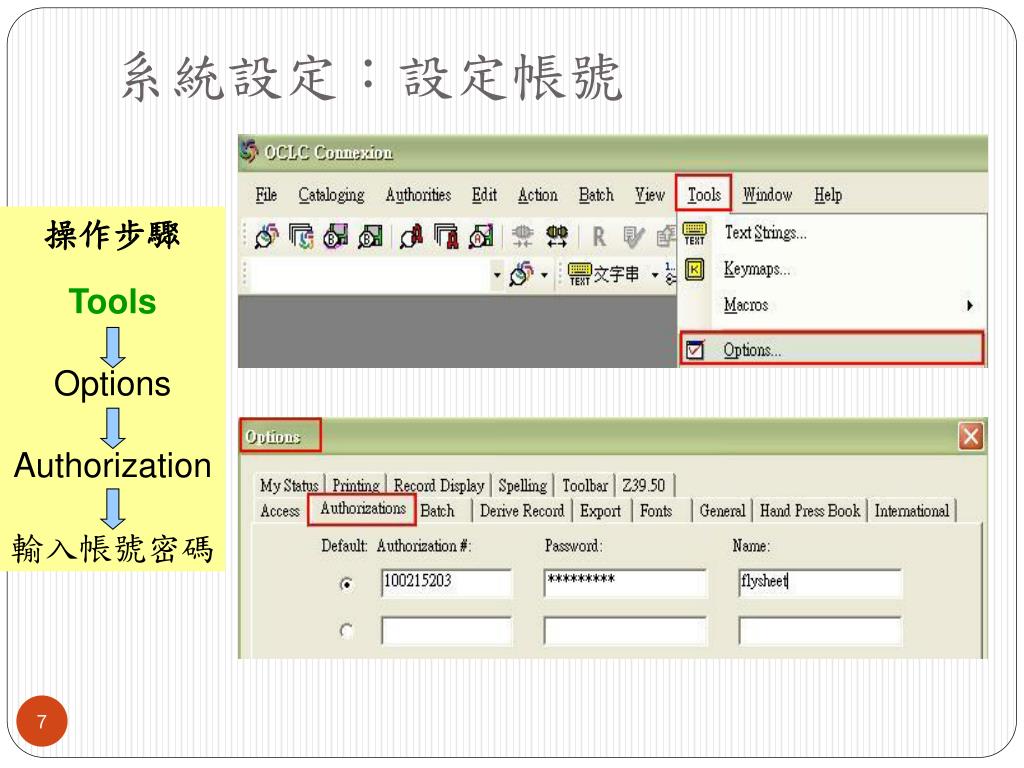This screenshot has height=768, width=1024.
Task: Open the arrow beside the quick search icon
Action: (x=544, y=275)
